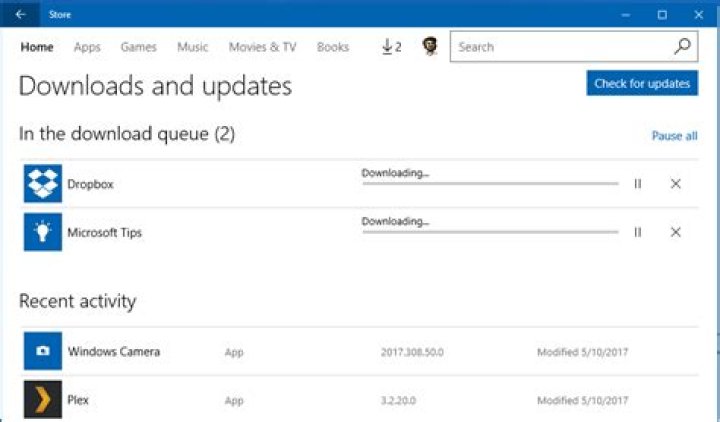The height and width of the screenshot is (422, 720).
Task: Open the Plex app icon
Action: 43,400
